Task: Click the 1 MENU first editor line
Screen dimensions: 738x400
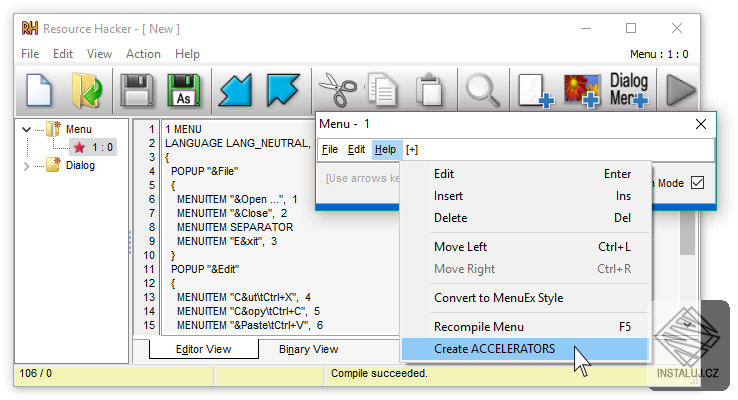Action: [183, 129]
